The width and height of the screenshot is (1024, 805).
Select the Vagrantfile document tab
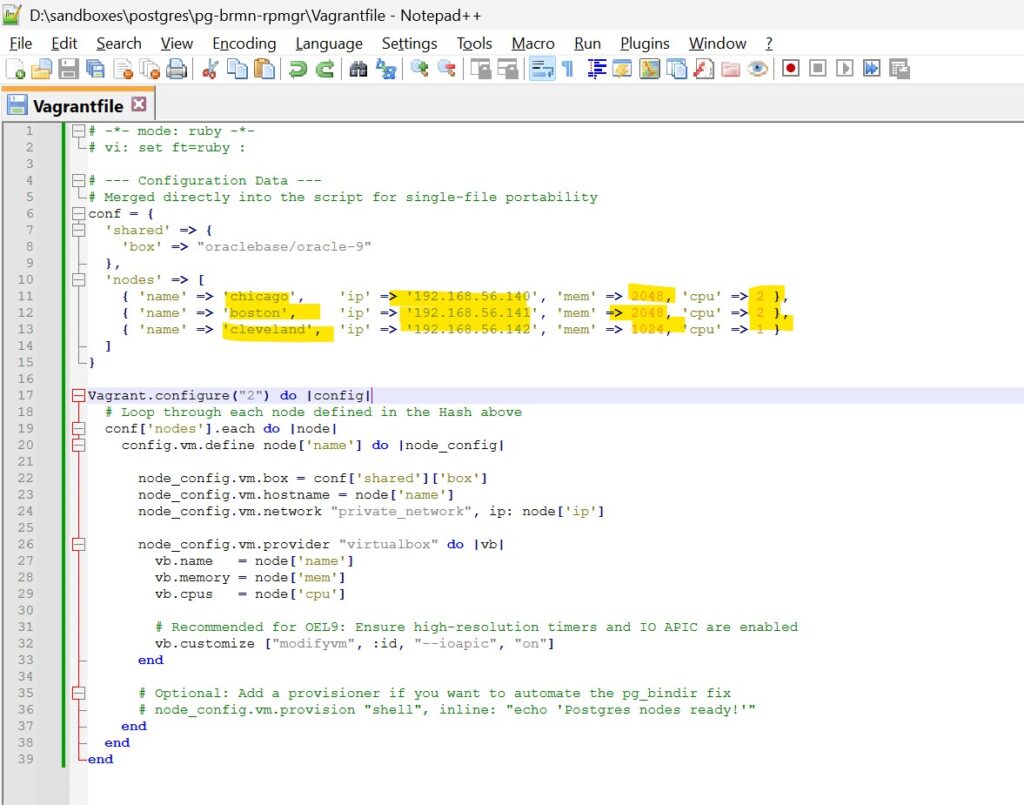[x=76, y=106]
